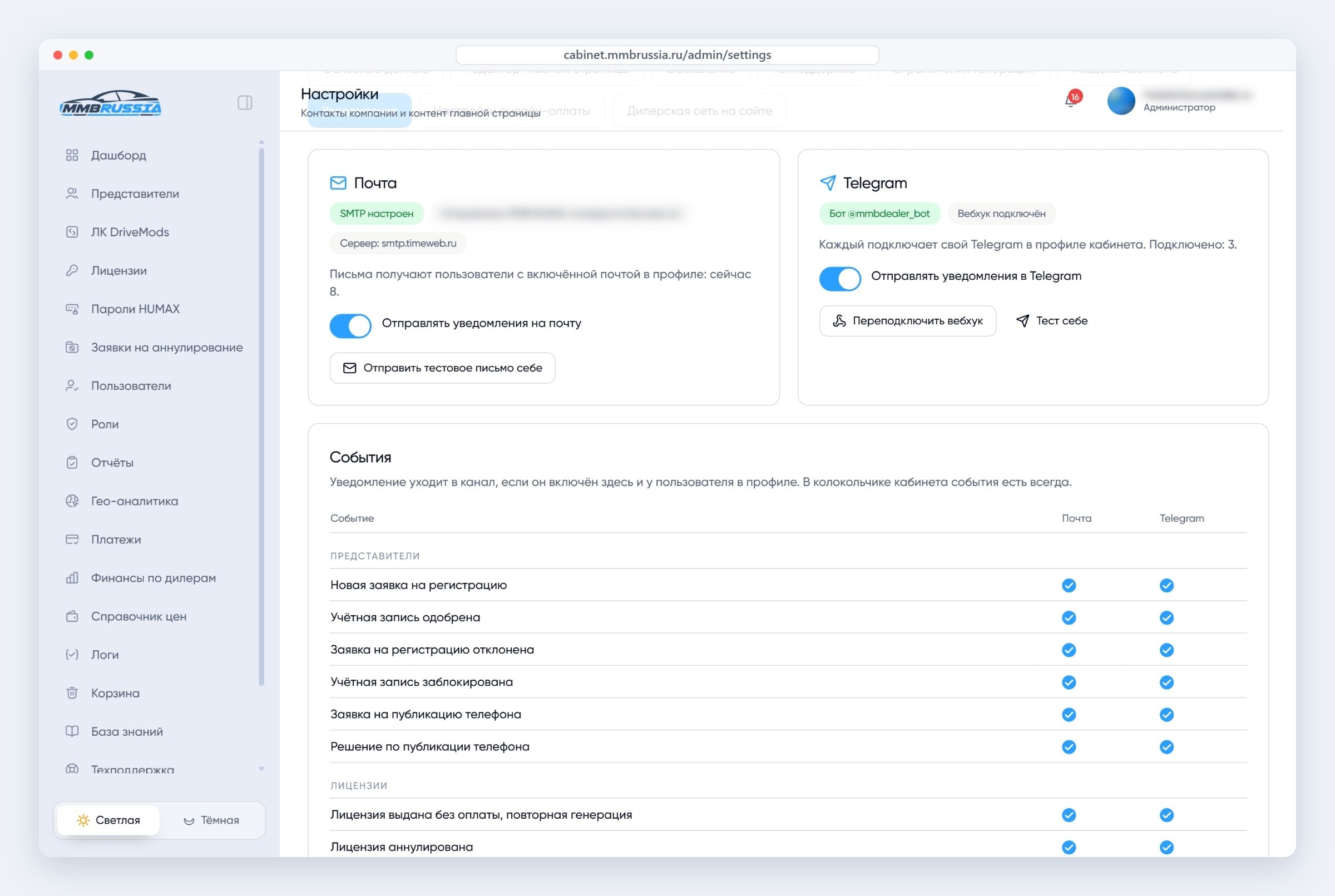Click the sidebar scroll down arrow

point(262,769)
